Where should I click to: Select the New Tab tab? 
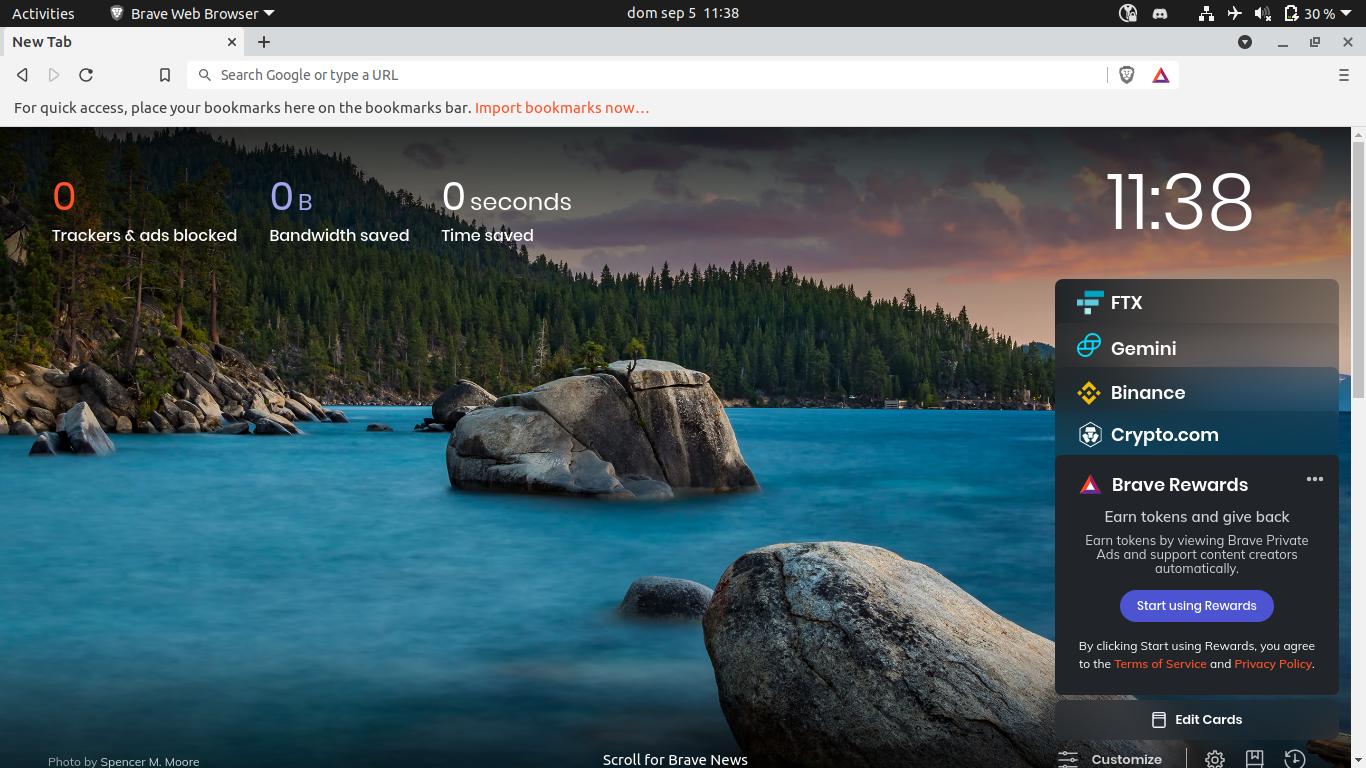pyautogui.click(x=124, y=42)
